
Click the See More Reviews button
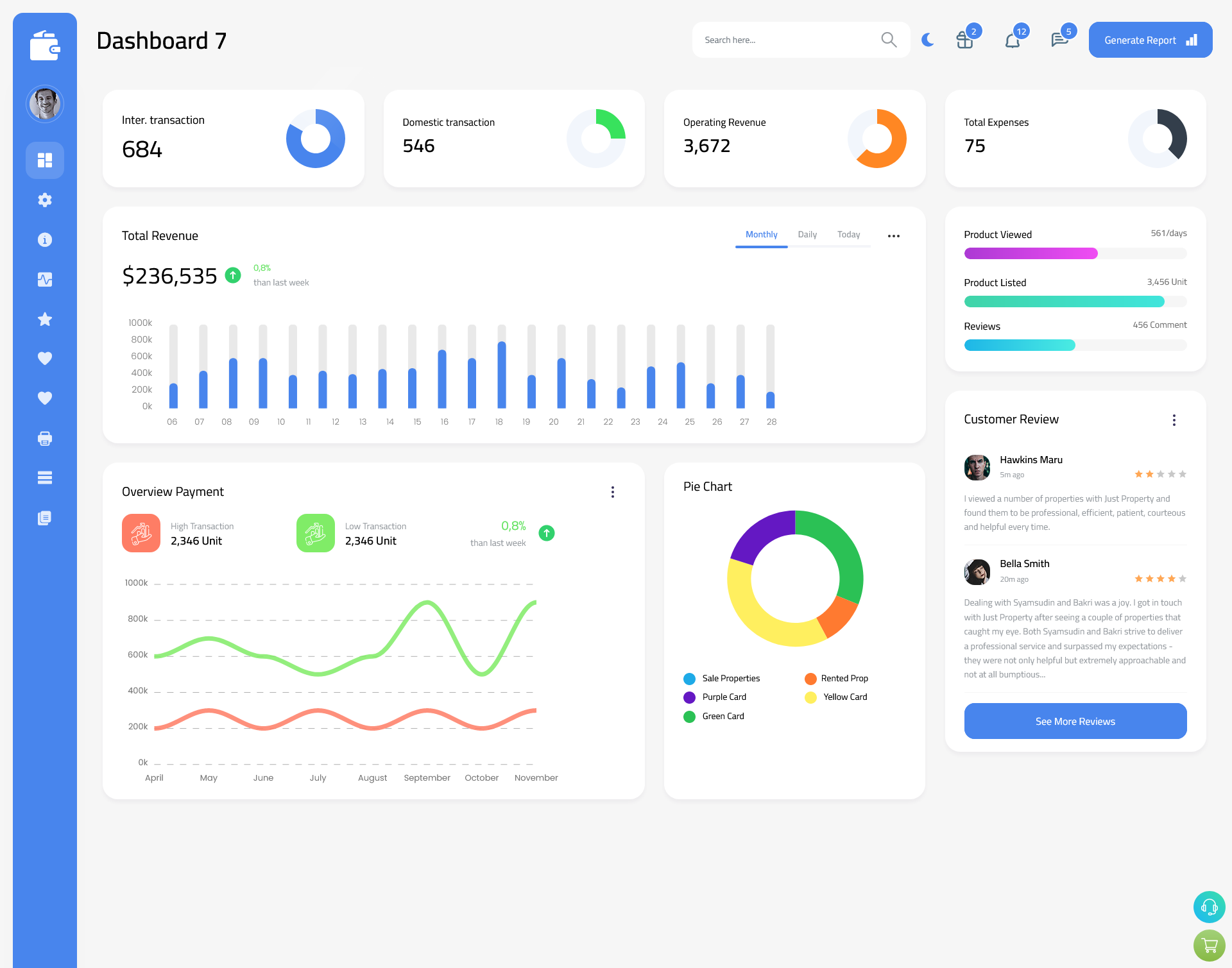[x=1075, y=721]
